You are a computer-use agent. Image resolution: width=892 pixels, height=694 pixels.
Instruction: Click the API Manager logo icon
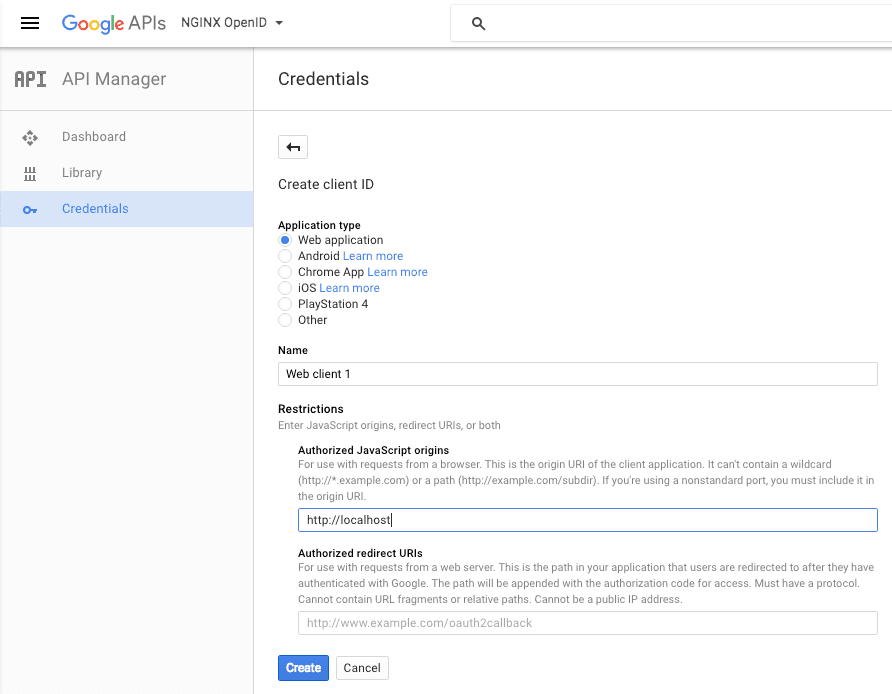(30, 79)
